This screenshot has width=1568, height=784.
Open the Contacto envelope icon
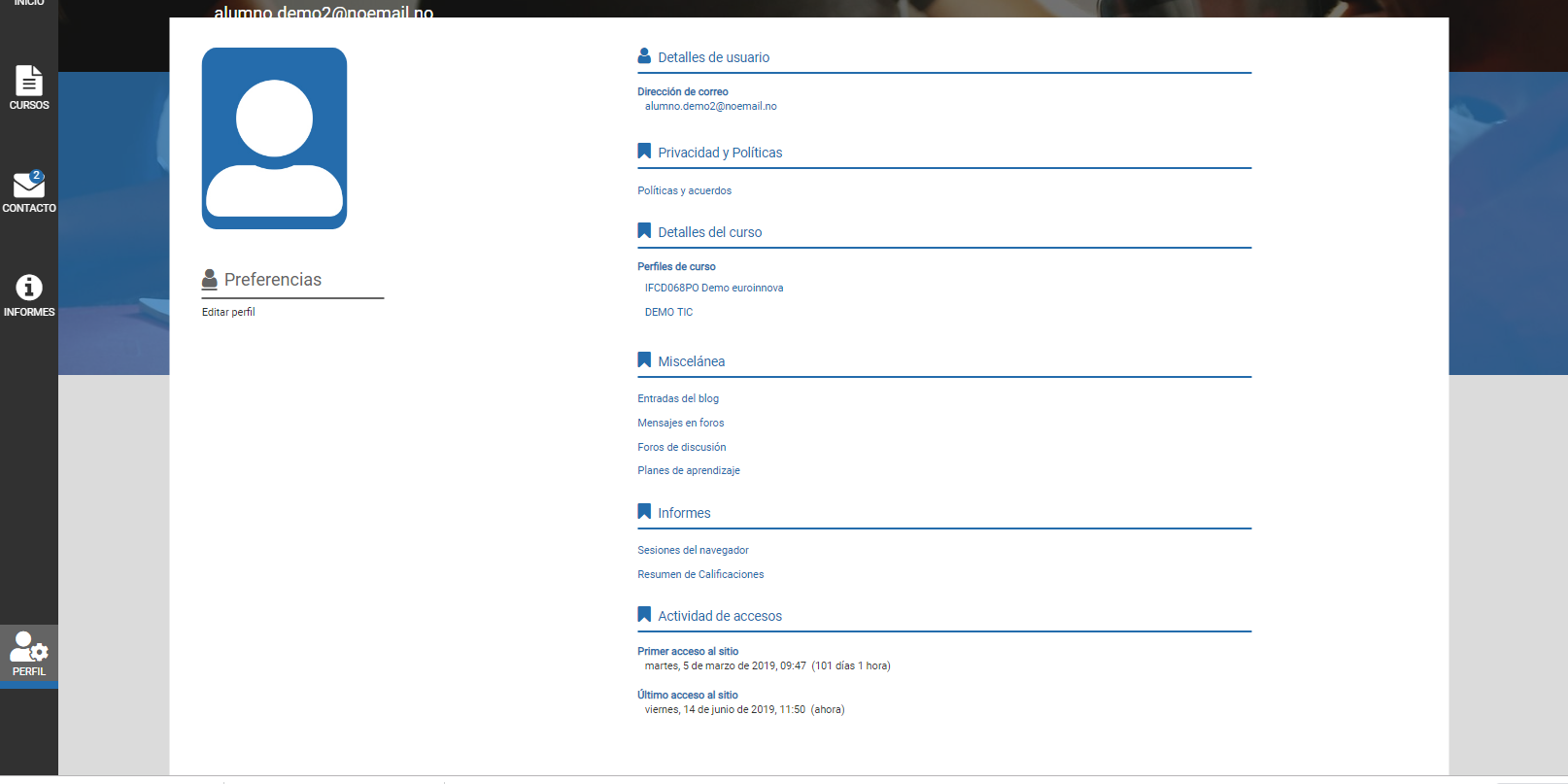[x=28, y=186]
